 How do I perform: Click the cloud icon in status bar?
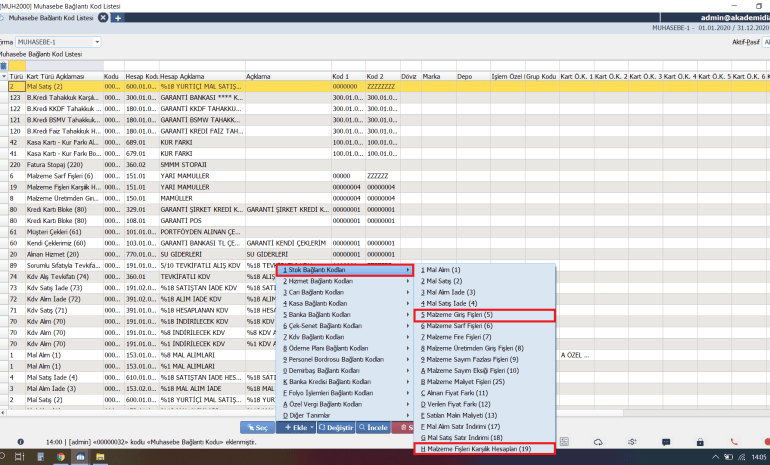click(x=598, y=442)
